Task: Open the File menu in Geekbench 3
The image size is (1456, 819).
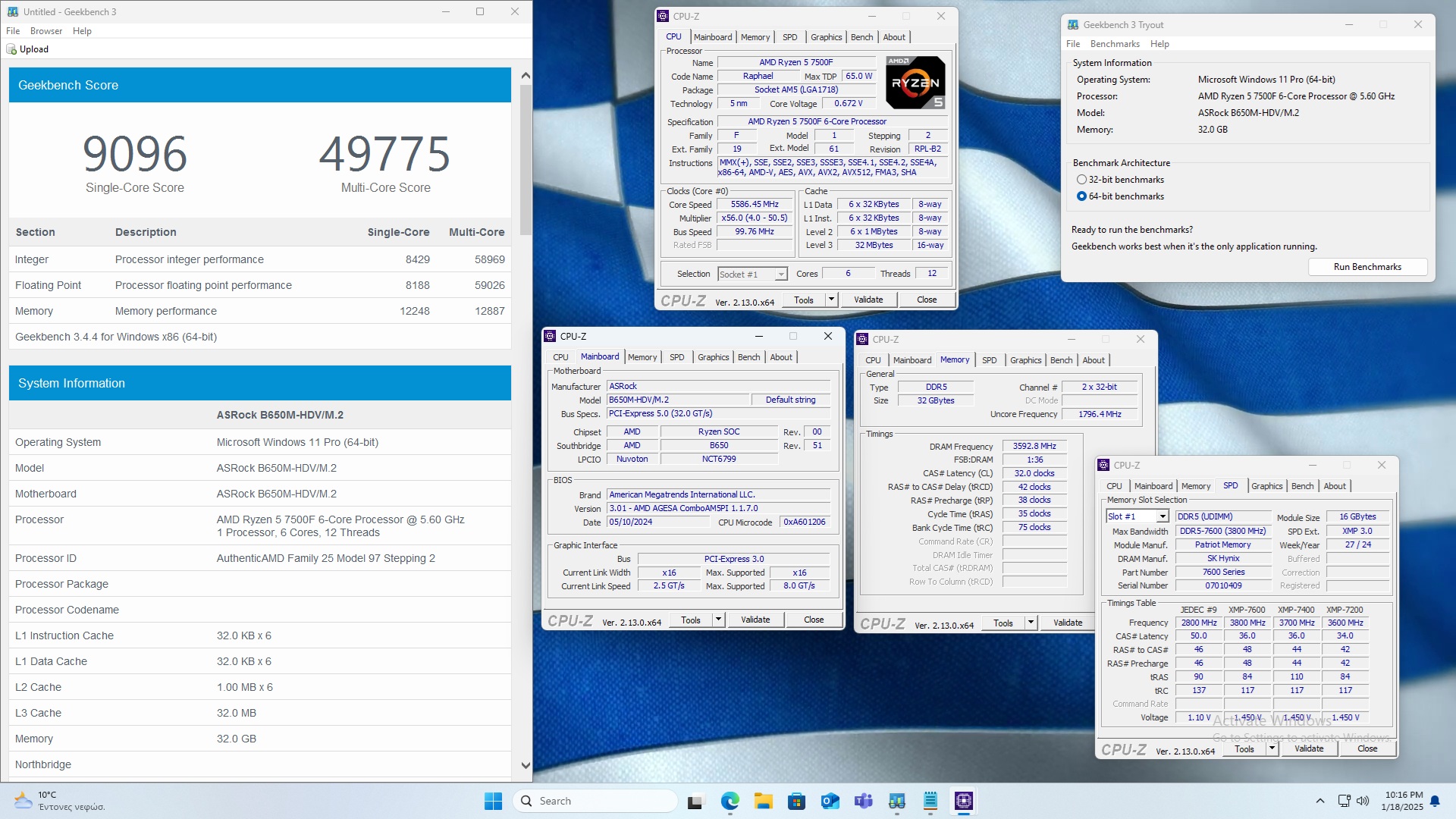Action: [13, 31]
